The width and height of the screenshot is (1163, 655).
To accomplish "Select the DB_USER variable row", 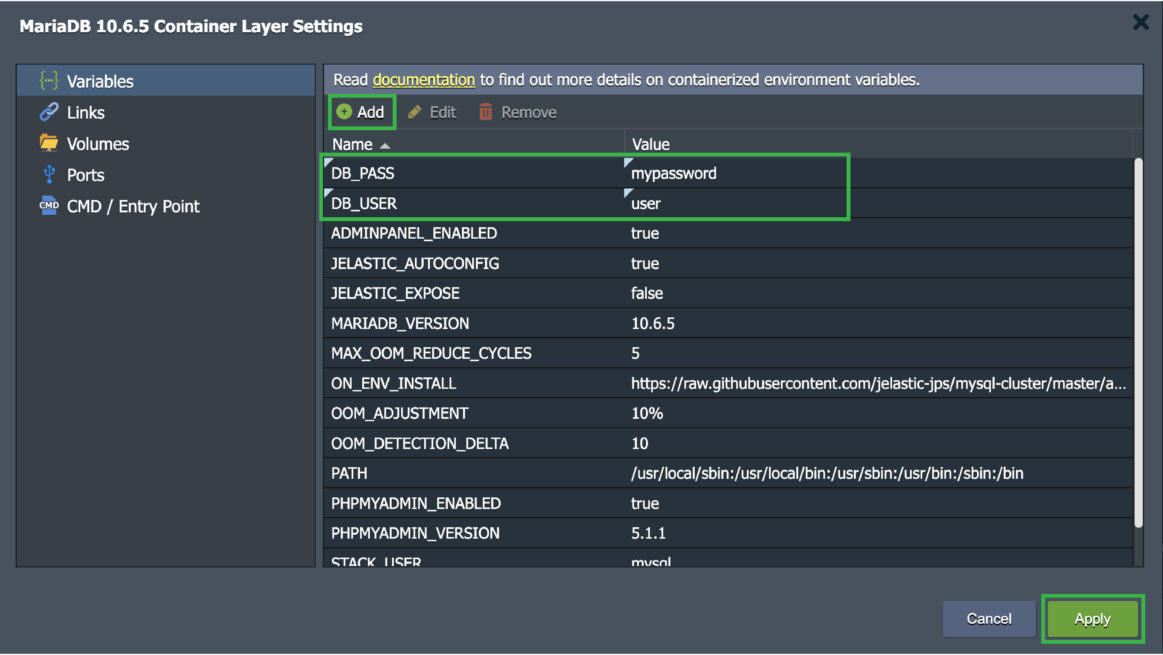I will (x=450, y=202).
